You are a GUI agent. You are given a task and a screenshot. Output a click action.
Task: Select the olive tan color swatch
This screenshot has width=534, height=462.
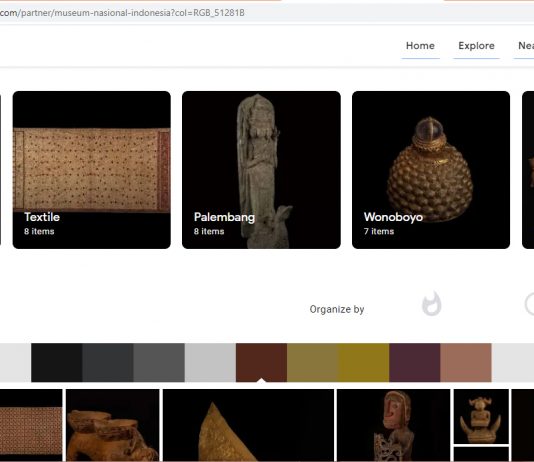(x=313, y=363)
